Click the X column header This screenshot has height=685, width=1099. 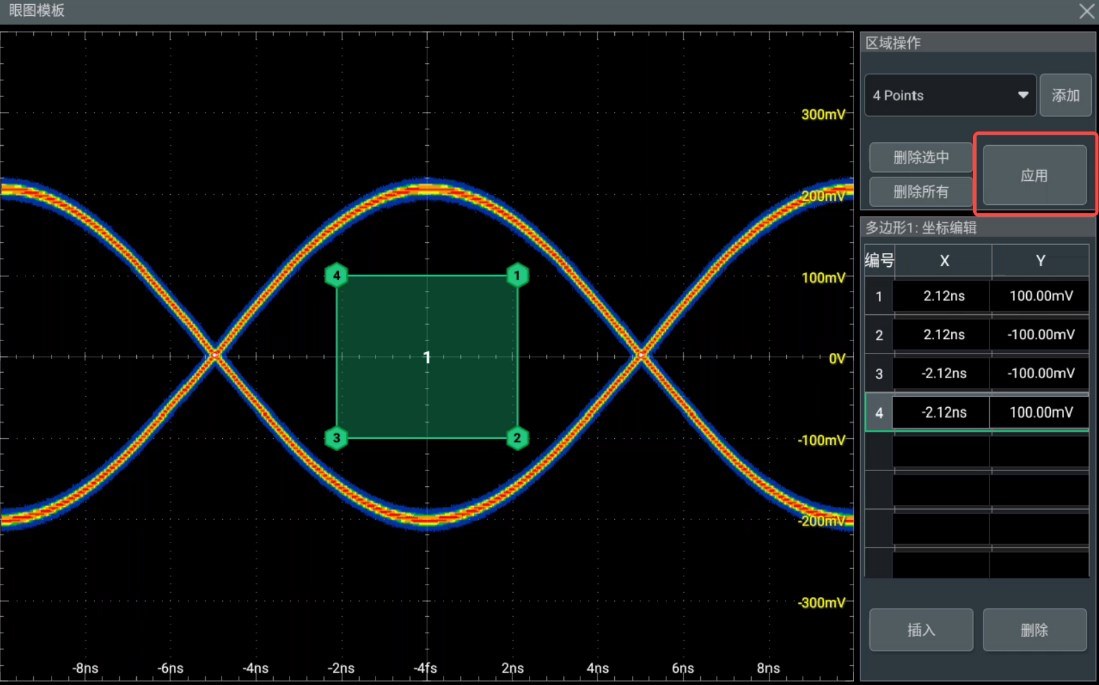pos(943,261)
